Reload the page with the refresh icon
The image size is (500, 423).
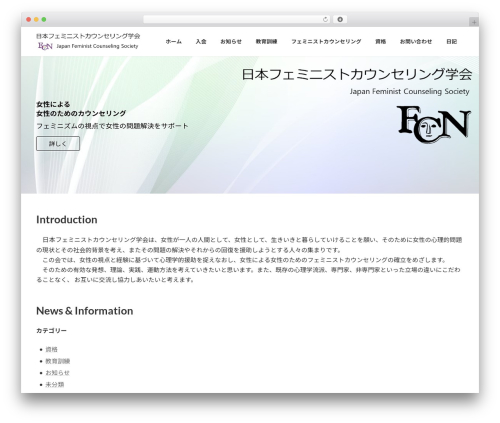point(325,20)
